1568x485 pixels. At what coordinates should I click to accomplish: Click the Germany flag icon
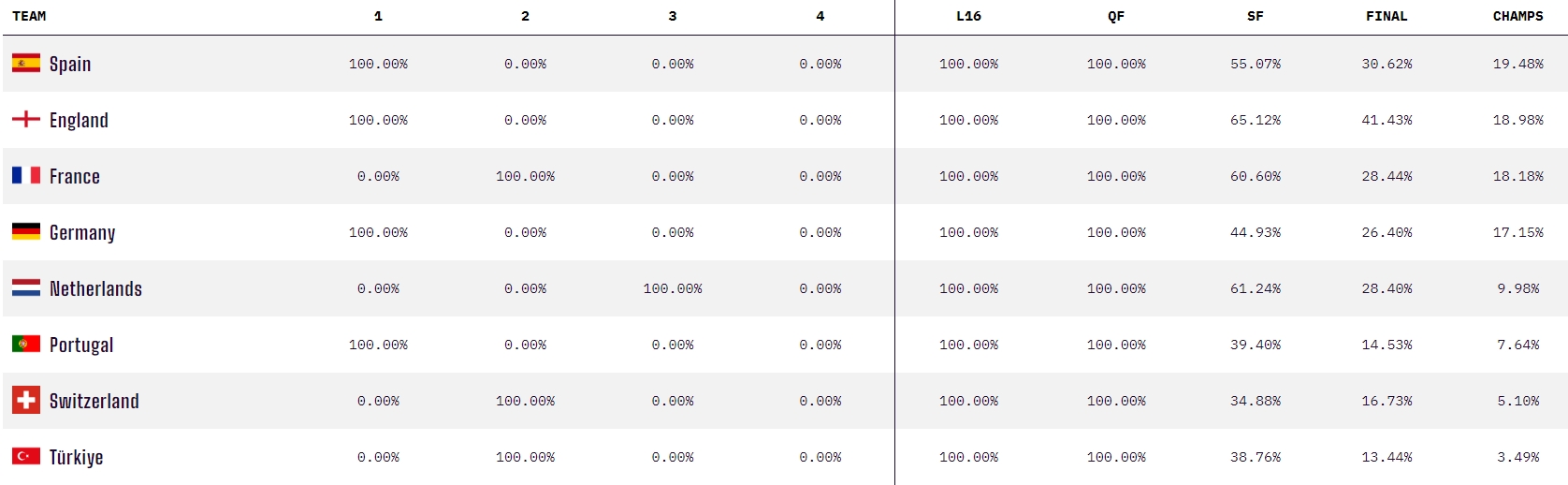click(x=26, y=231)
